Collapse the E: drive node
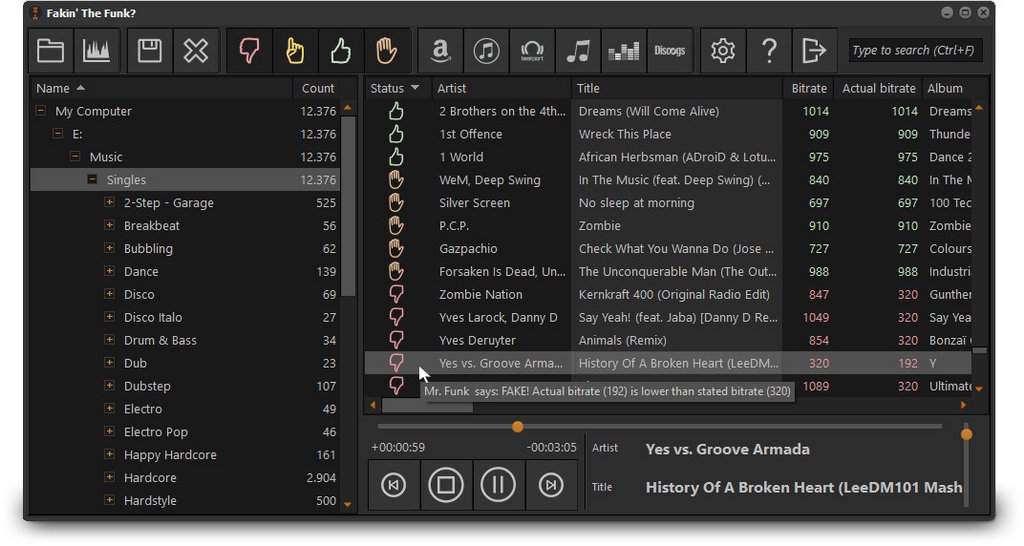 click(x=57, y=134)
